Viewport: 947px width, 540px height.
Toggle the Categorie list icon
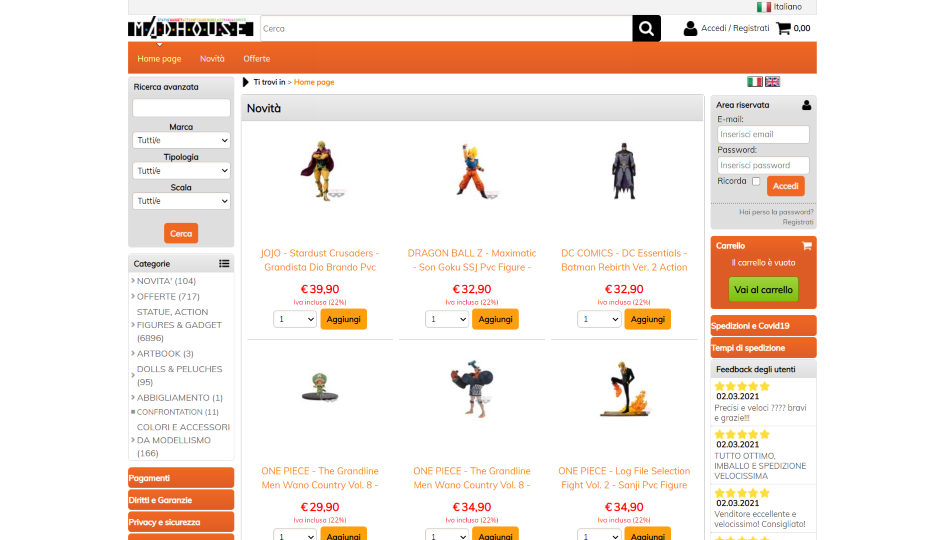(x=224, y=263)
